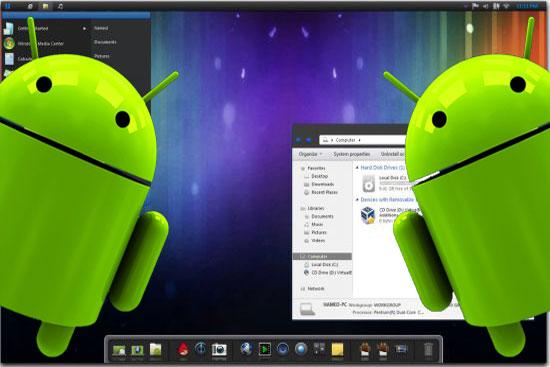The image size is (550, 367).
Task: Click the Local Disk (C:) capacity bar
Action: [394, 183]
